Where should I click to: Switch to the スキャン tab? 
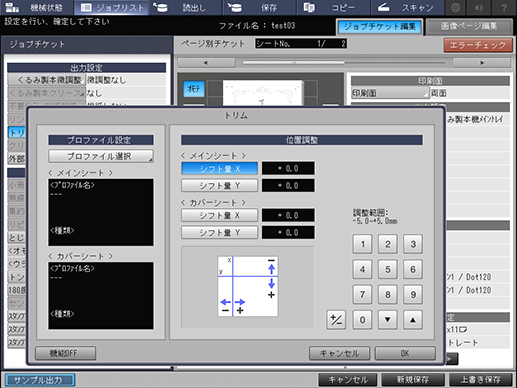pyautogui.click(x=407, y=7)
